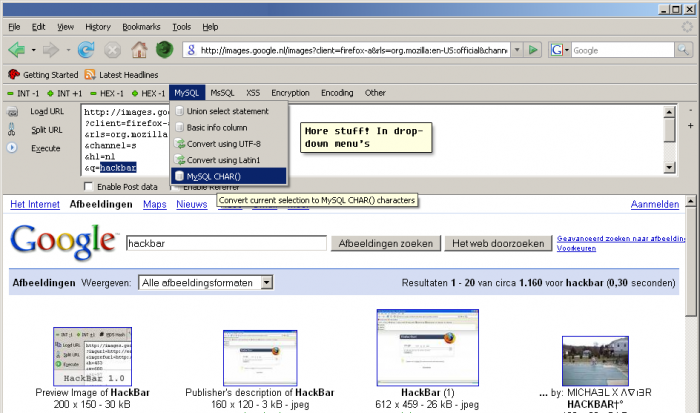Screen dimensions: 700x413
Task: Reload the page with the refresh icon
Action: (86, 50)
